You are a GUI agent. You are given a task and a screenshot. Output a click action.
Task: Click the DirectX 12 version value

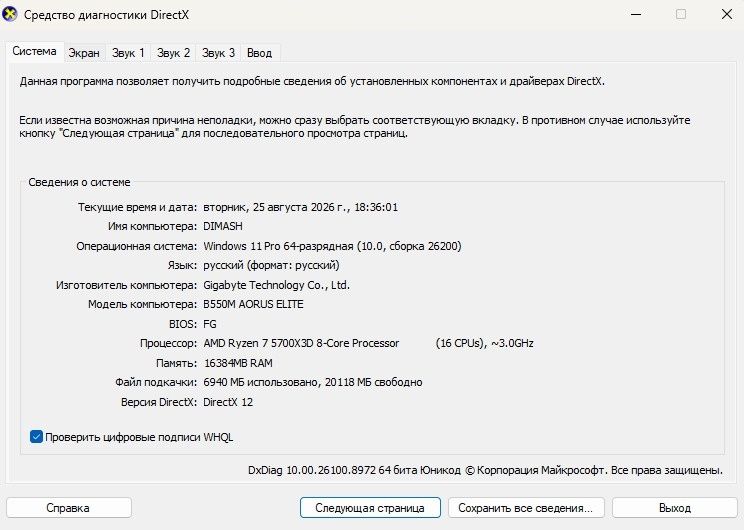point(228,402)
